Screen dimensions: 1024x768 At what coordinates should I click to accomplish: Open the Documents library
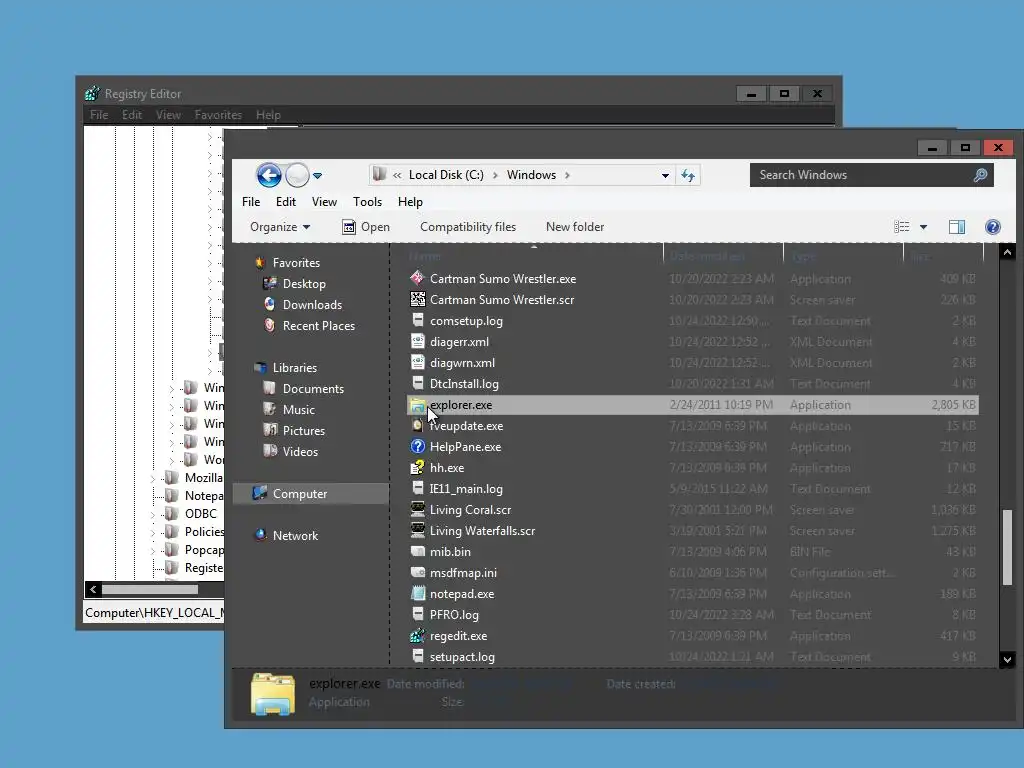(313, 389)
